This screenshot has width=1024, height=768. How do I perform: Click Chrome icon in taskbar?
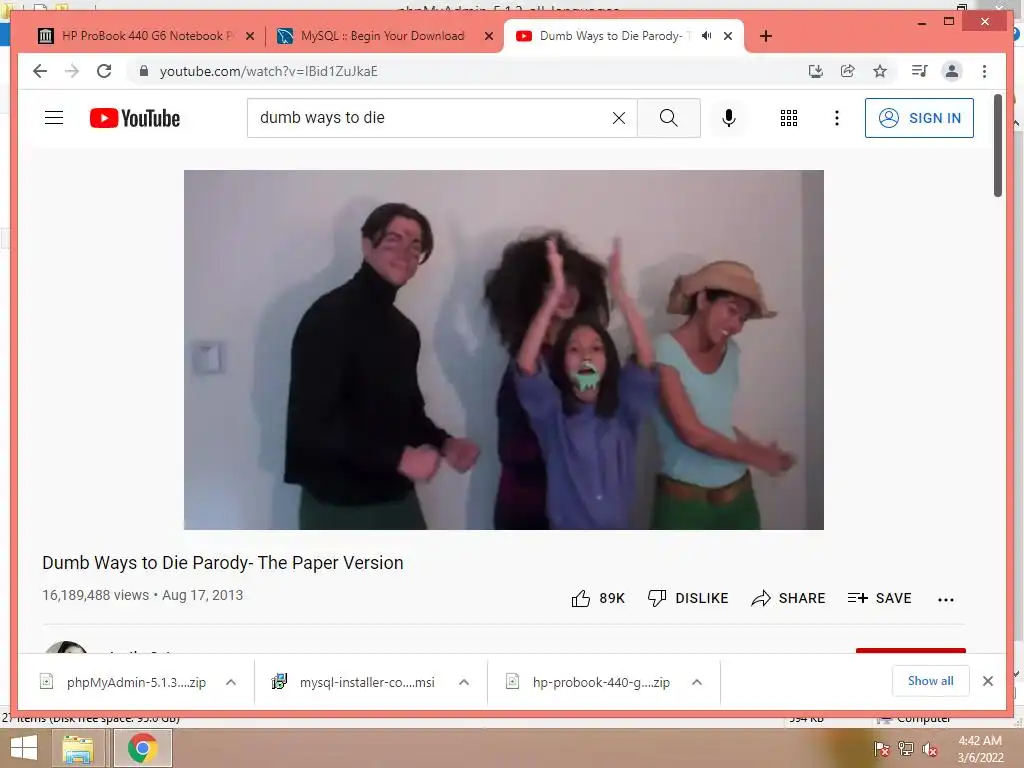click(142, 748)
